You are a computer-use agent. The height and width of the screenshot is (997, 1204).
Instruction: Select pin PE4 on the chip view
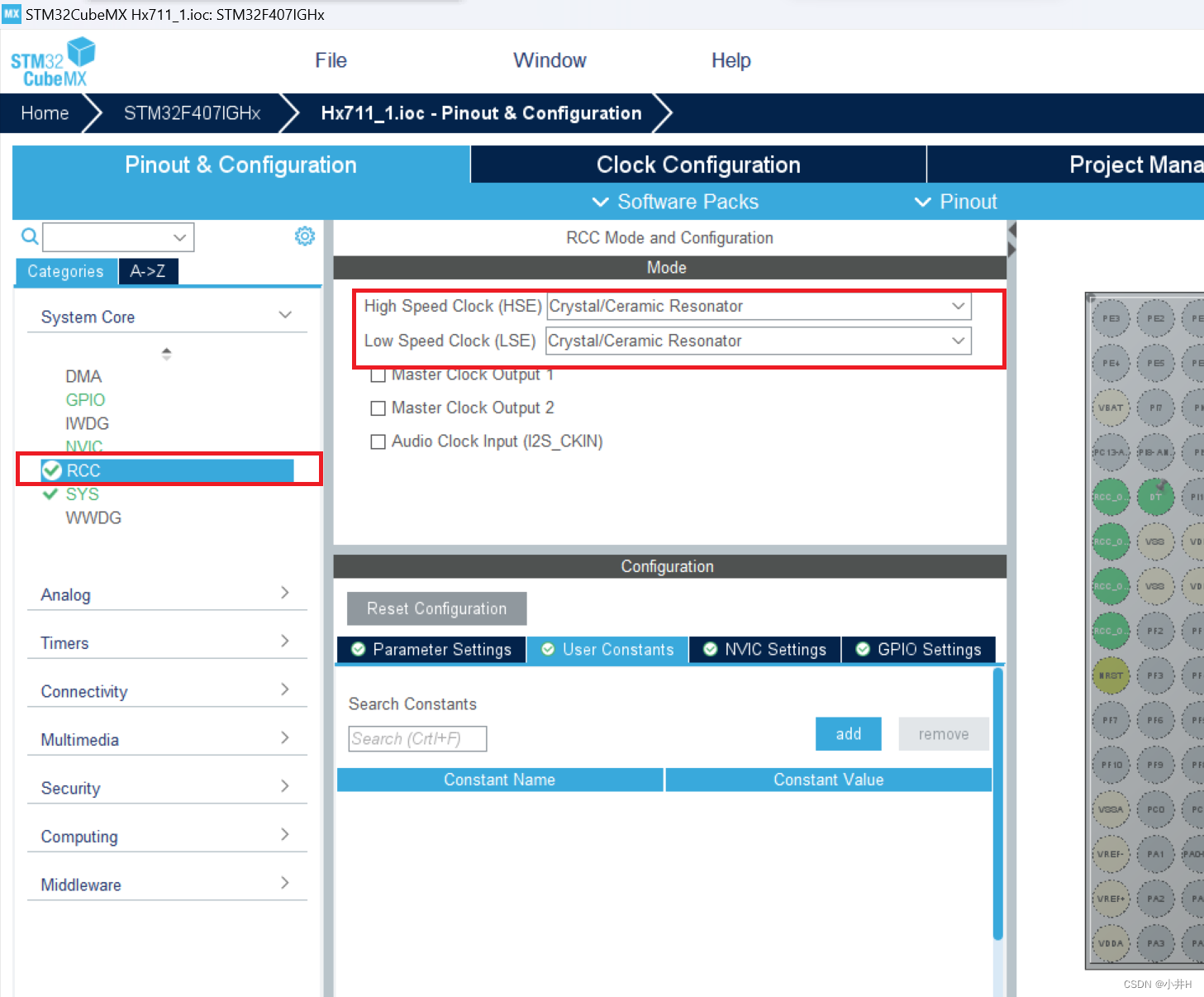click(1111, 363)
